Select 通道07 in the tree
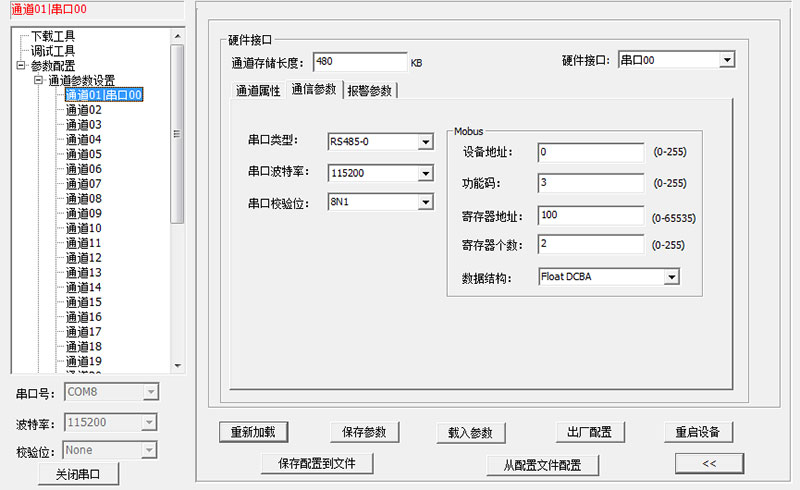Screen dimensions: 800x490 coord(84,184)
